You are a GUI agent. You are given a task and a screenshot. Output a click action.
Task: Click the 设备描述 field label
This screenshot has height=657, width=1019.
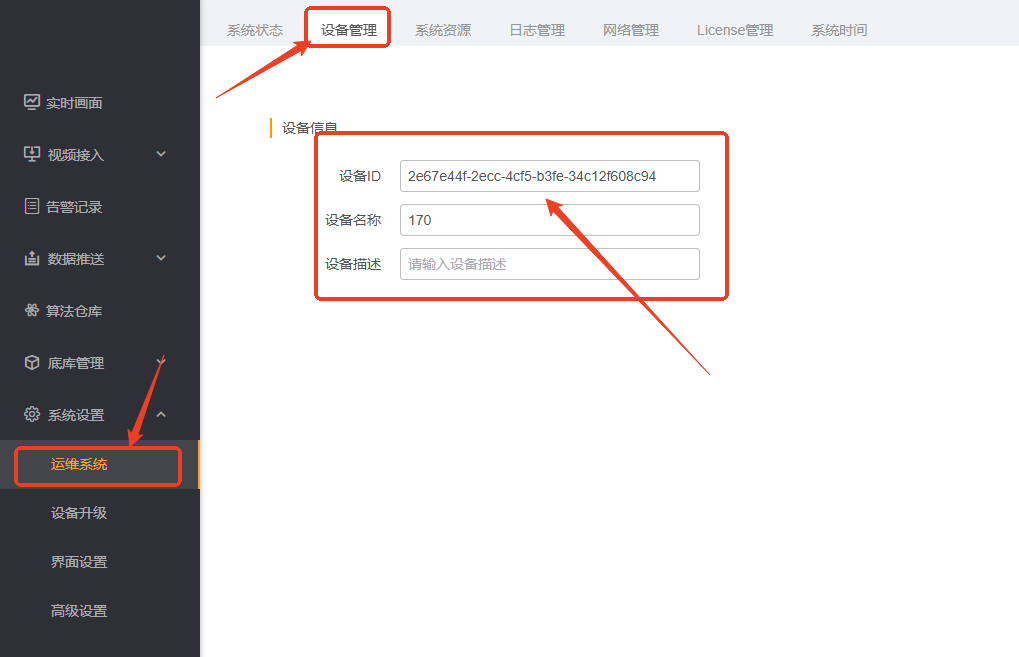coord(353,264)
